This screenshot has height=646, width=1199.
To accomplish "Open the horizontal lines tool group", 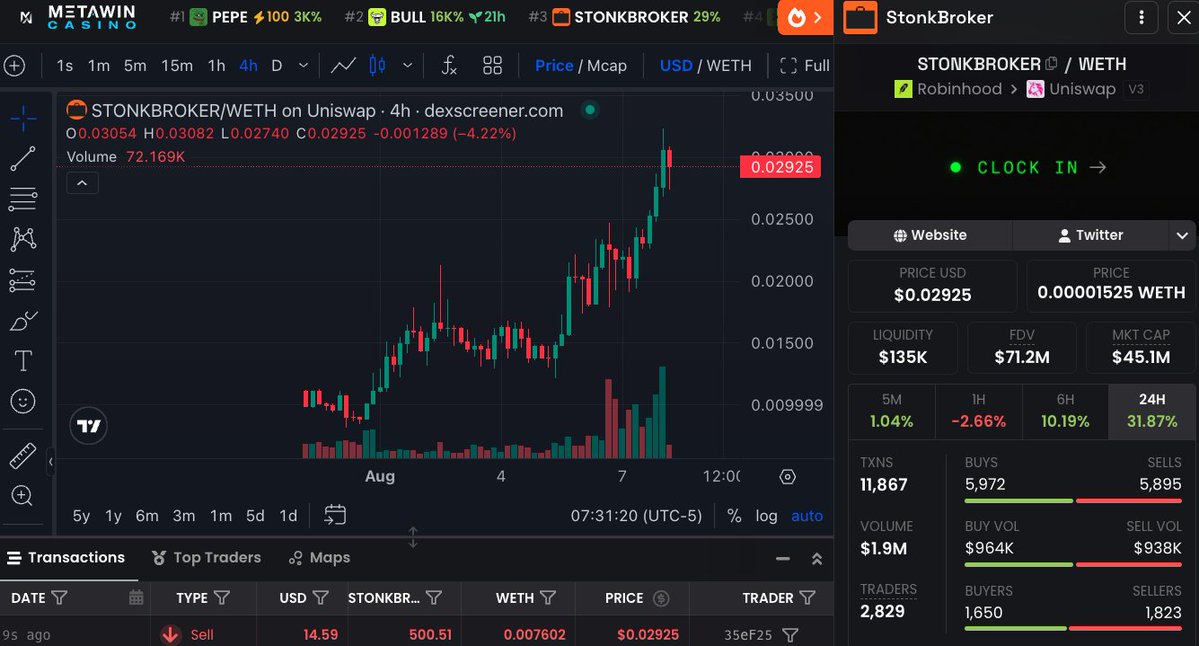I will 23,199.
